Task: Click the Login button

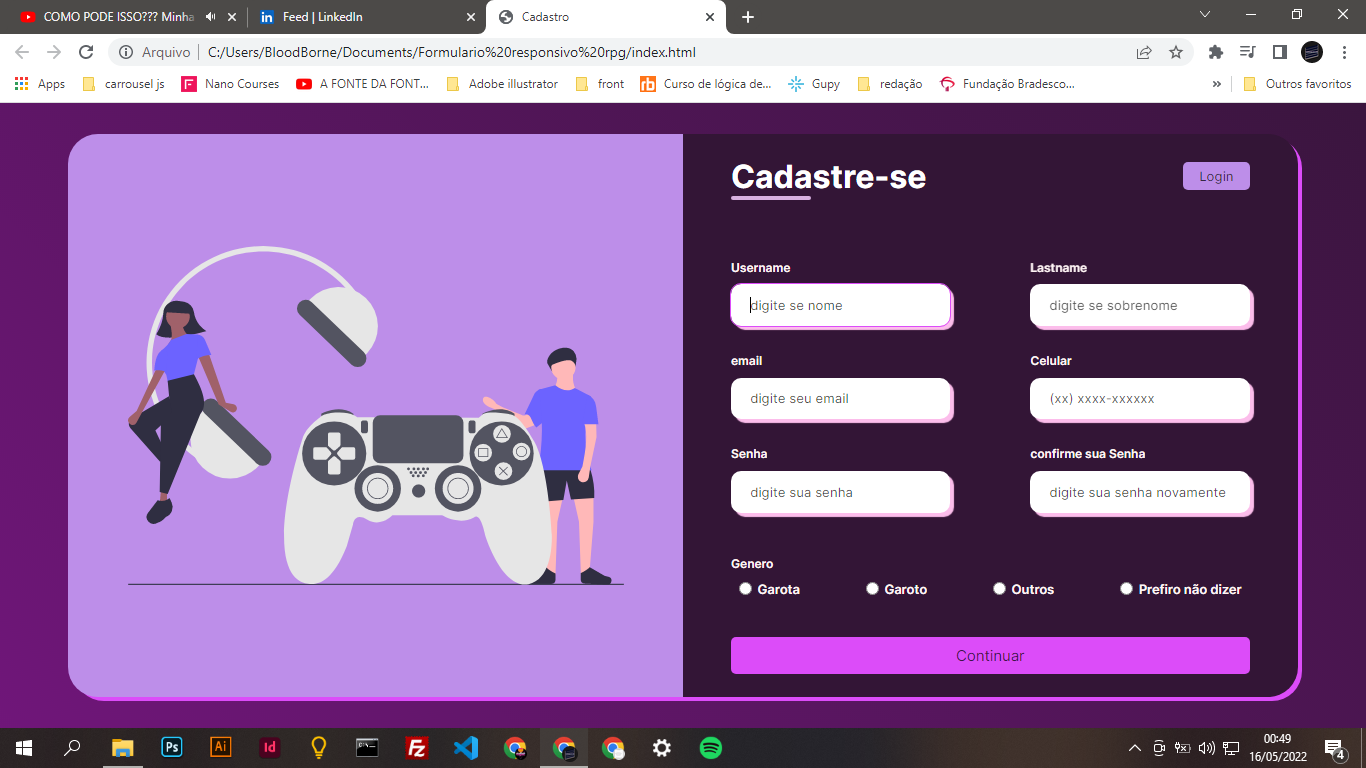Action: [x=1216, y=175]
